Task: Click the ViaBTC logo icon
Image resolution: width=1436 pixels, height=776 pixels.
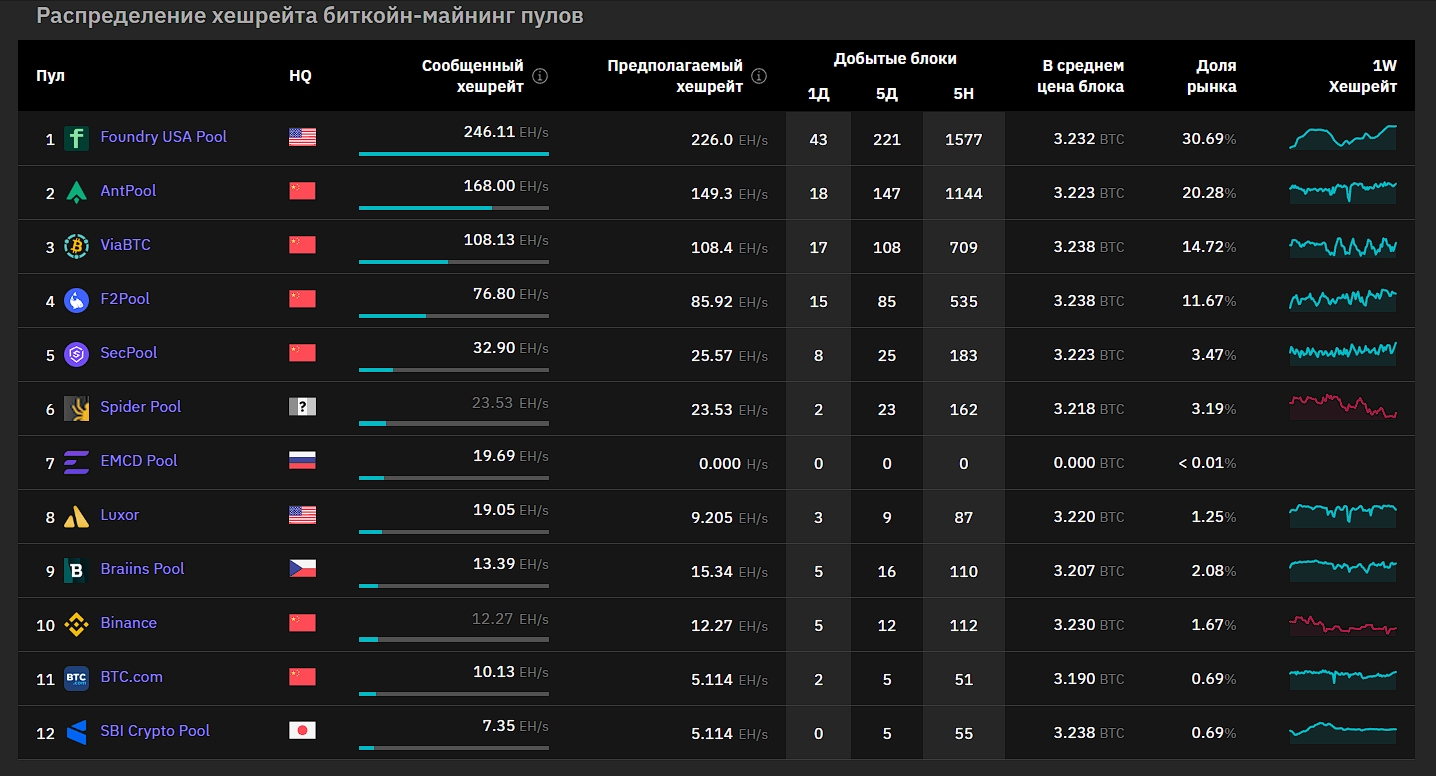Action: point(76,246)
